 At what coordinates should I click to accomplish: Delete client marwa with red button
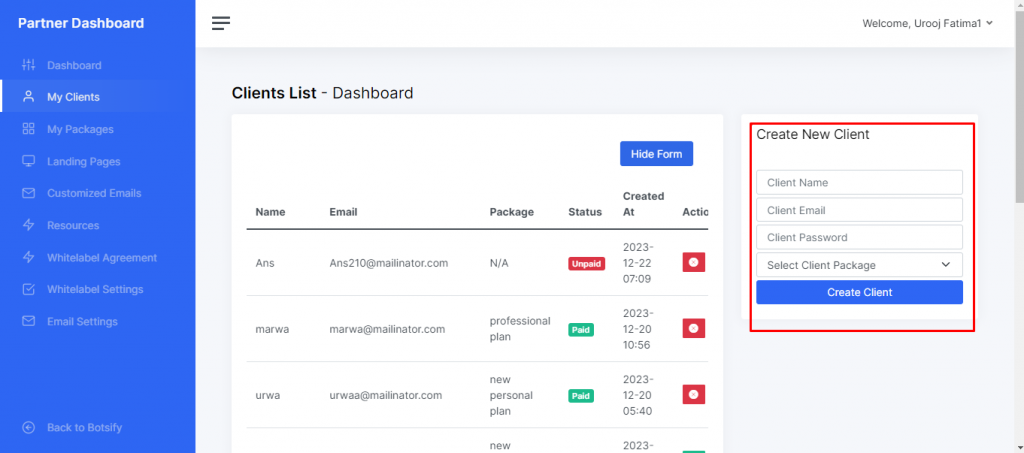tap(694, 328)
